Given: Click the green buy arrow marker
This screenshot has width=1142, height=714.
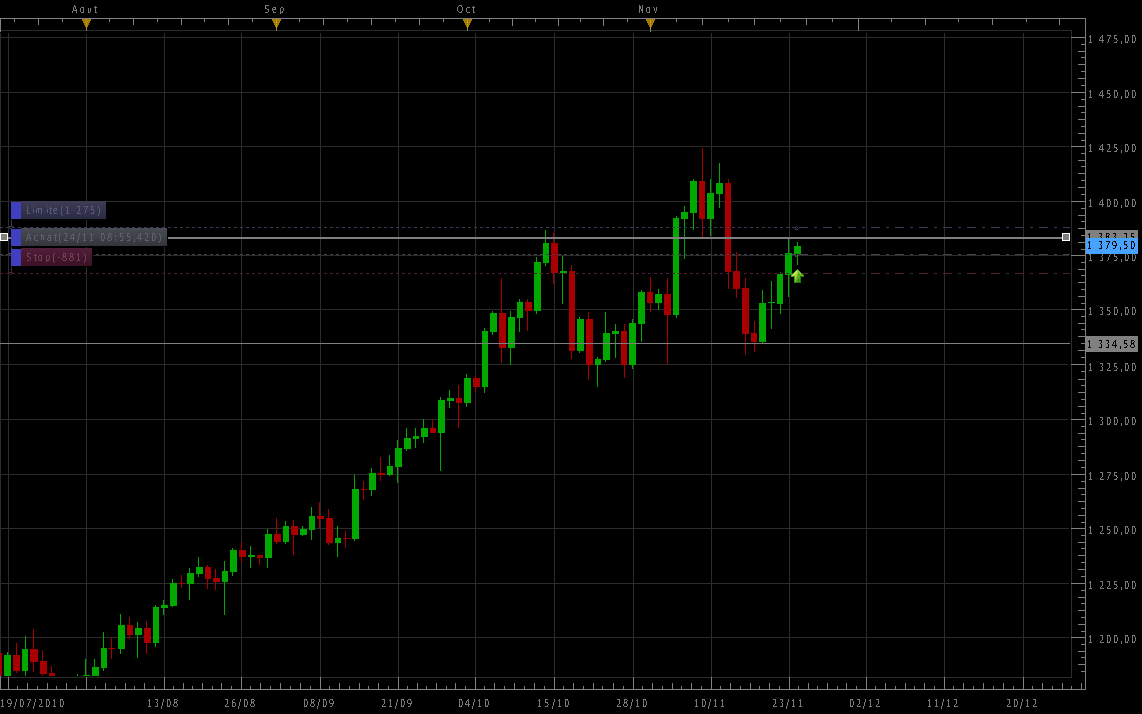Looking at the screenshot, I should 797,275.
